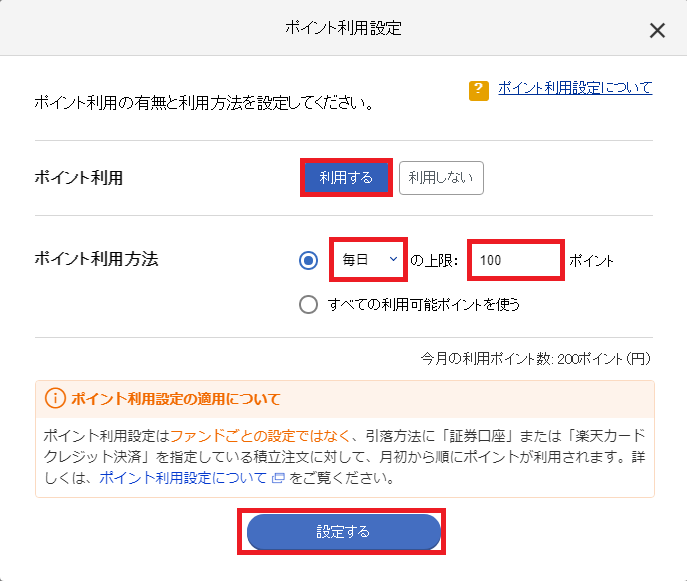Click the orange info circle icon
Image resolution: width=687 pixels, height=581 pixels.
[55, 398]
